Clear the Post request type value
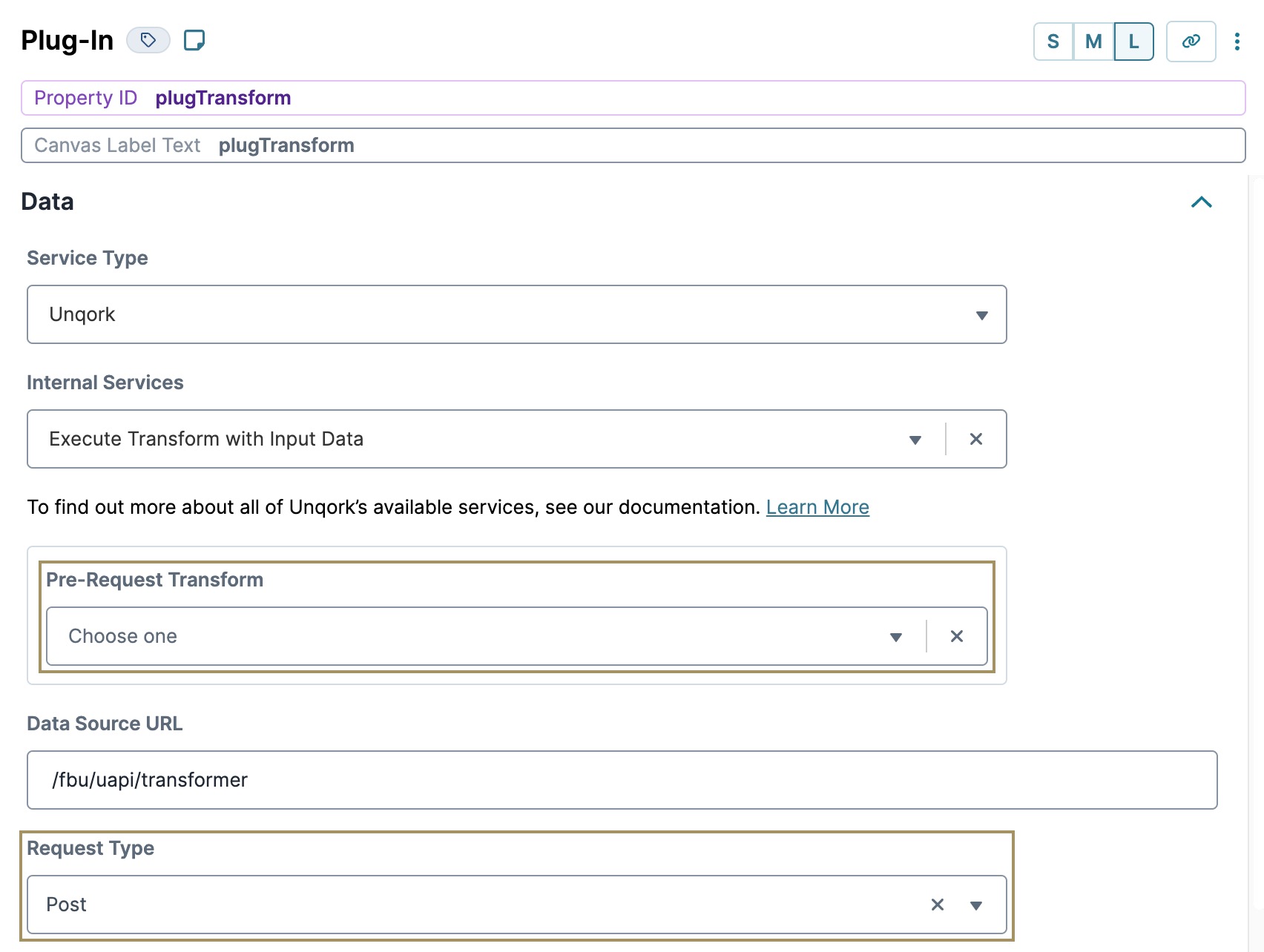 pos(938,905)
